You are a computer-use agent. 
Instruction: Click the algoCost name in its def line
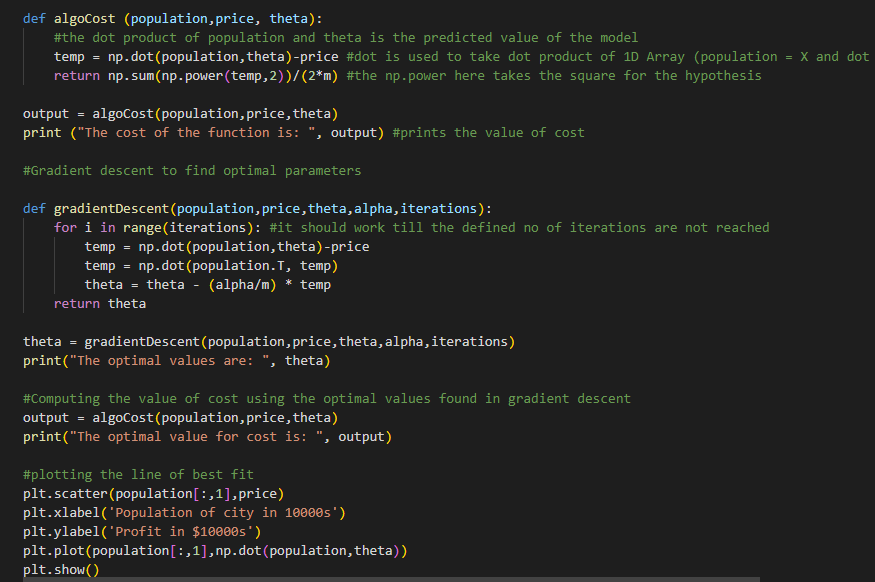click(x=84, y=19)
